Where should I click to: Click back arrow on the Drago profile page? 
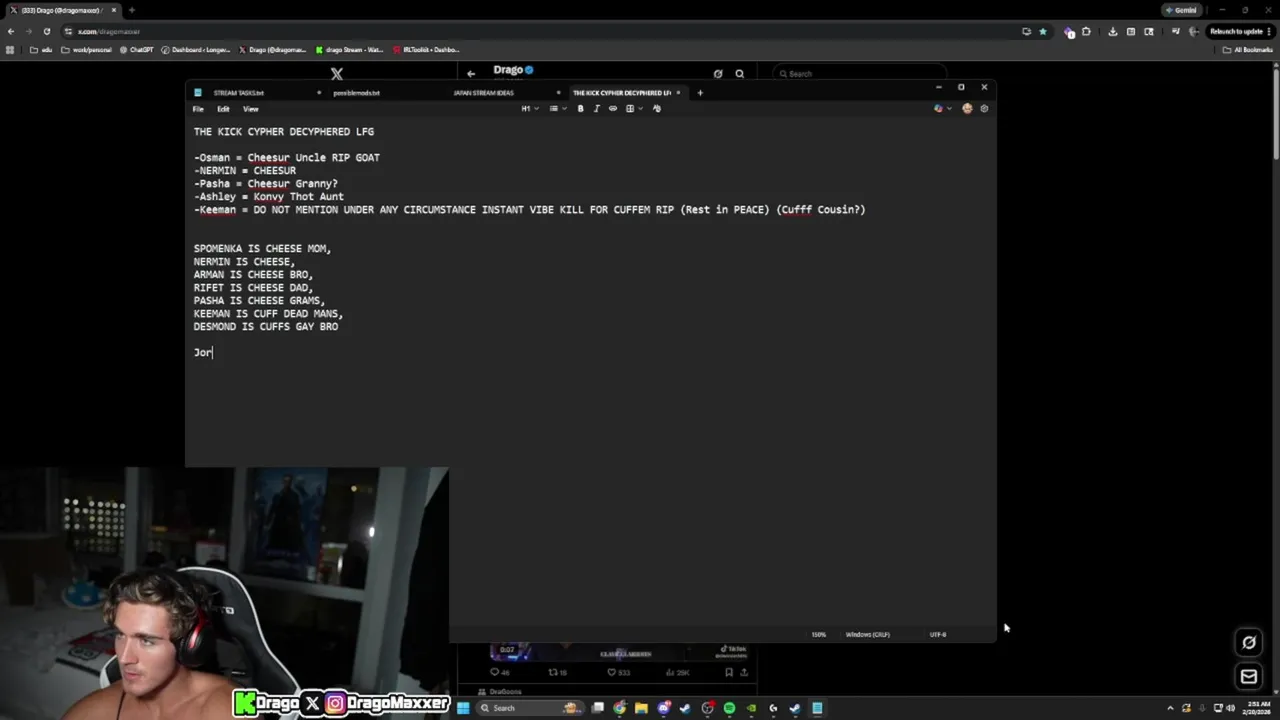(x=471, y=73)
